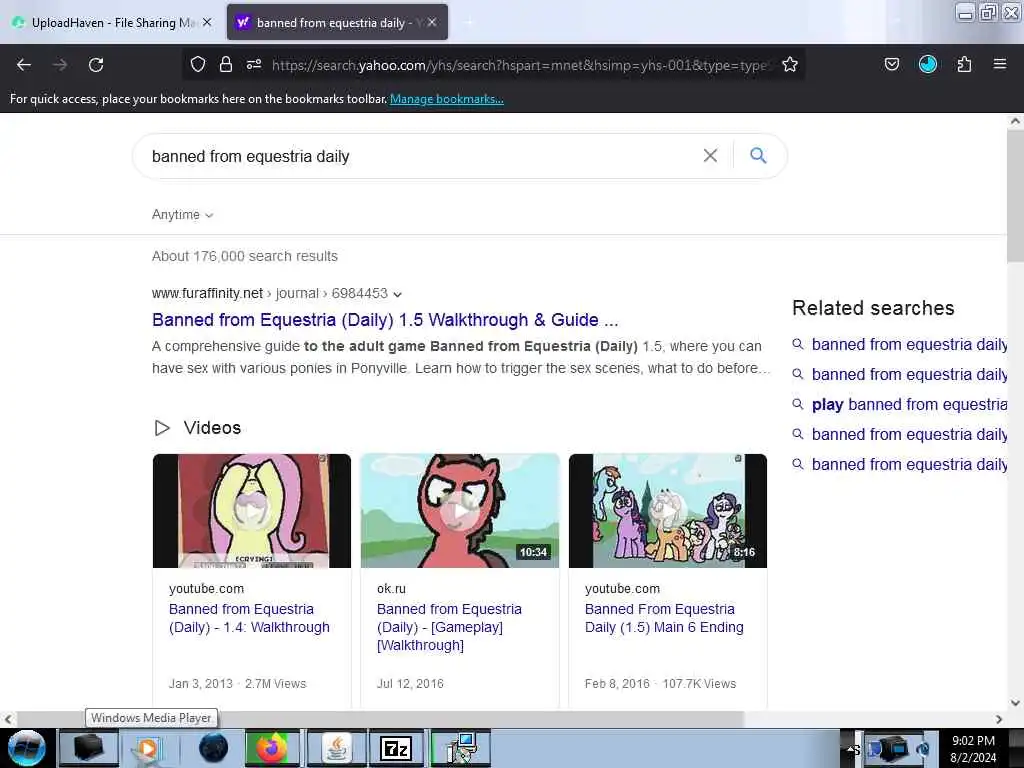Click the Related searches heading
This screenshot has width=1024, height=768.
[x=873, y=308]
